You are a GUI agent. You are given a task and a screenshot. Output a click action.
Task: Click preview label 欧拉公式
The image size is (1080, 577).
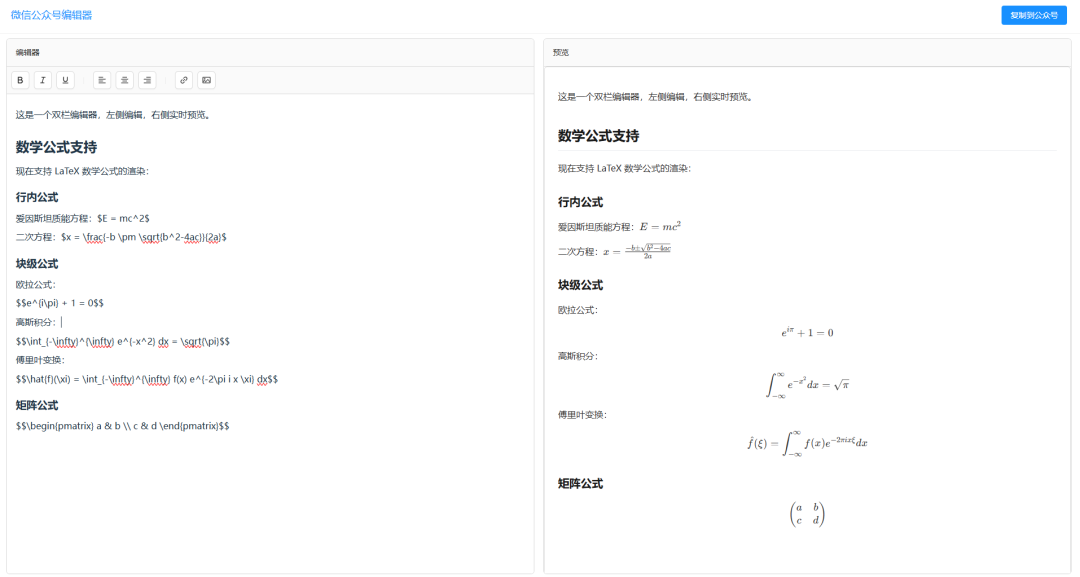pyautogui.click(x=579, y=311)
